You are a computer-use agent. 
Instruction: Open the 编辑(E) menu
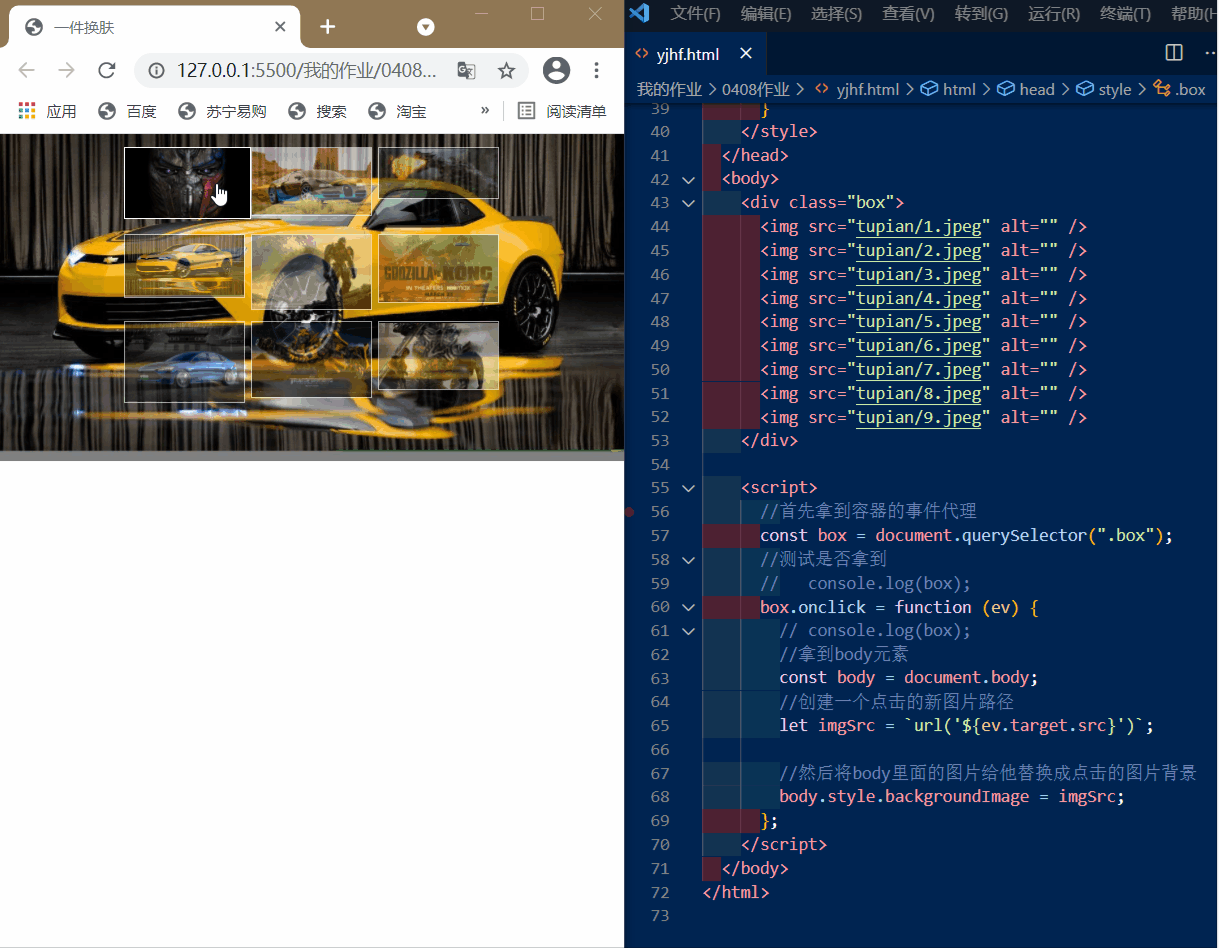[766, 13]
